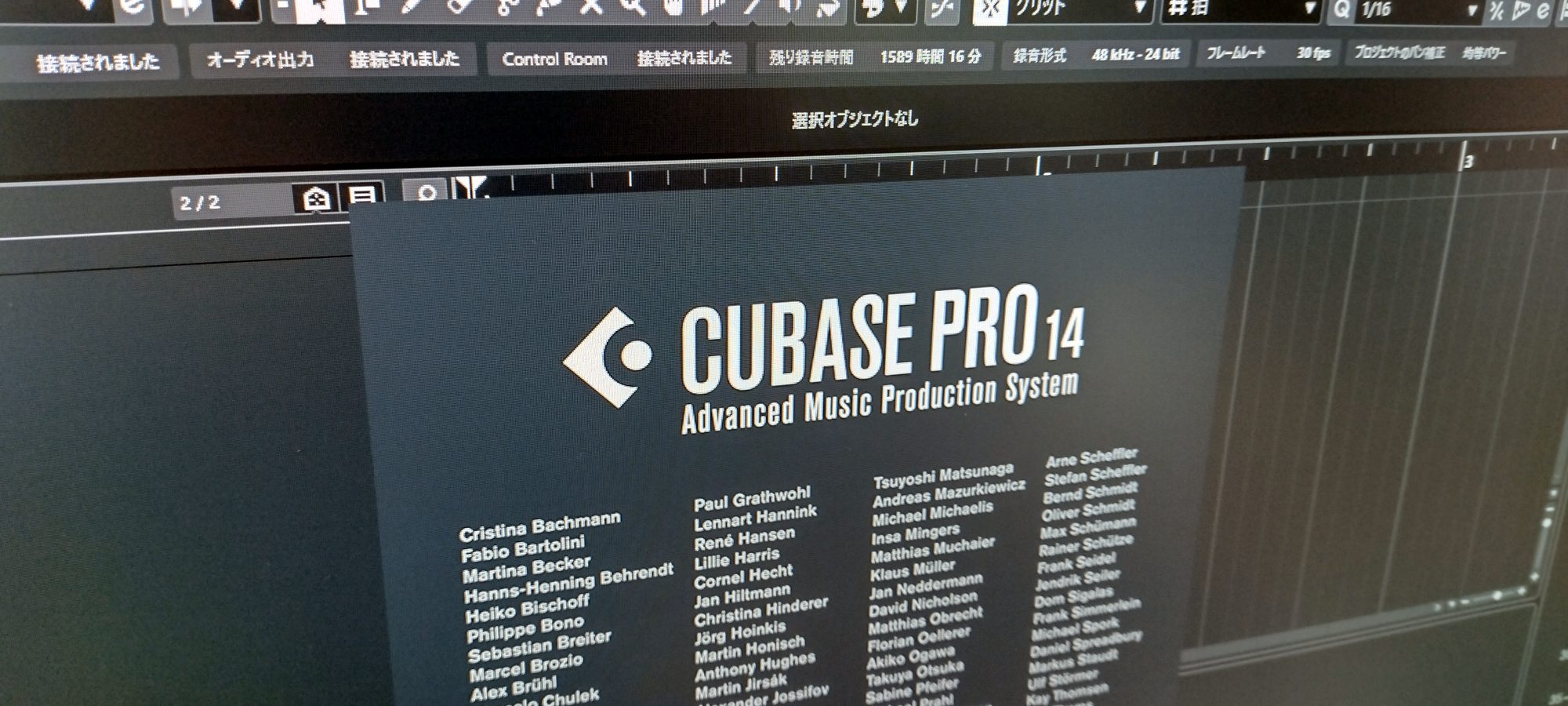Click the 均等パワー value
The height and width of the screenshot is (706, 1568).
tap(1484, 53)
